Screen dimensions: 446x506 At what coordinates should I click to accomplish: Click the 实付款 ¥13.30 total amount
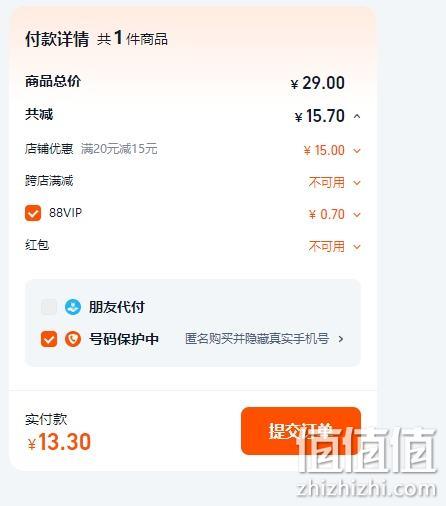[x=59, y=442]
